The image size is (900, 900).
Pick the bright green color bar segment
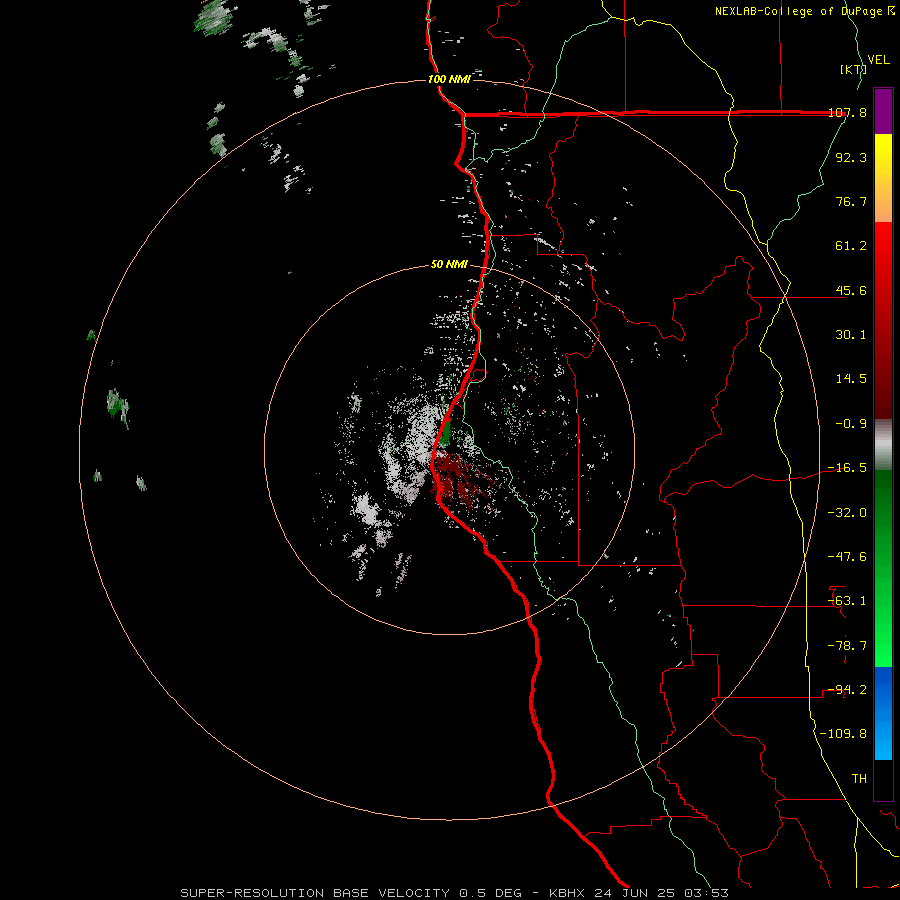click(883, 643)
